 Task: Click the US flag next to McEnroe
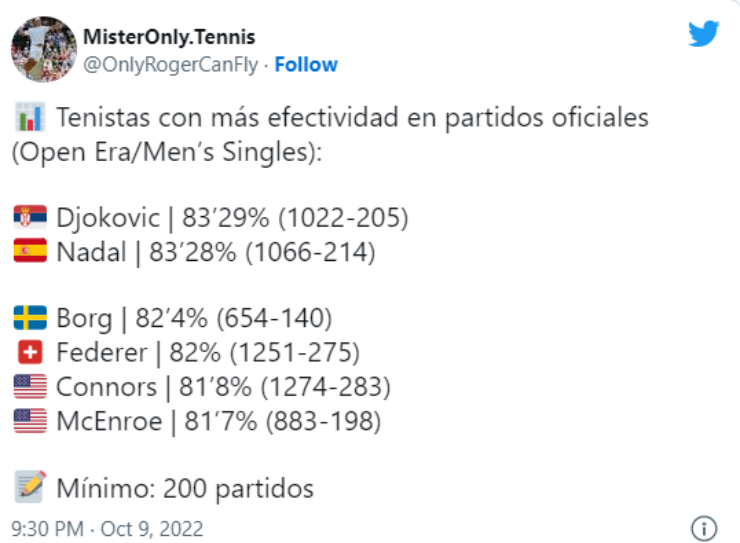tap(28, 421)
